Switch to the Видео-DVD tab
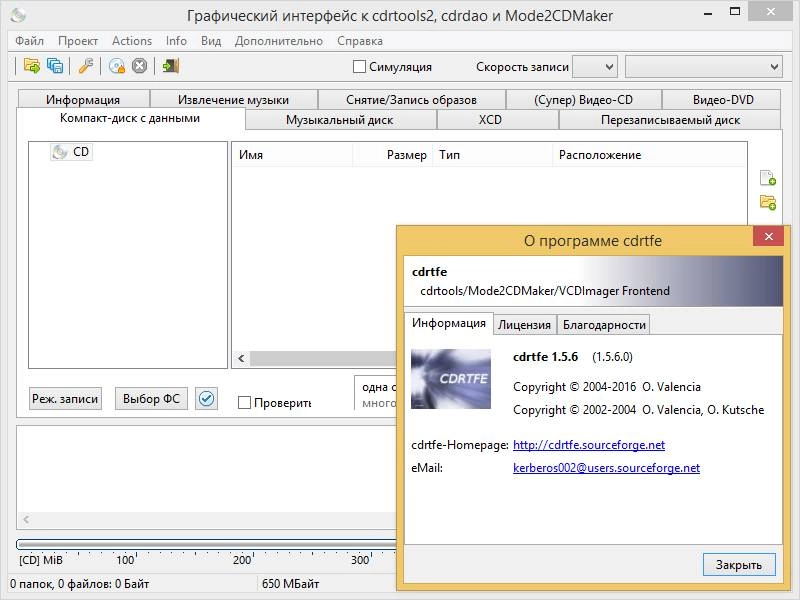800x600 pixels. pyautogui.click(x=723, y=99)
